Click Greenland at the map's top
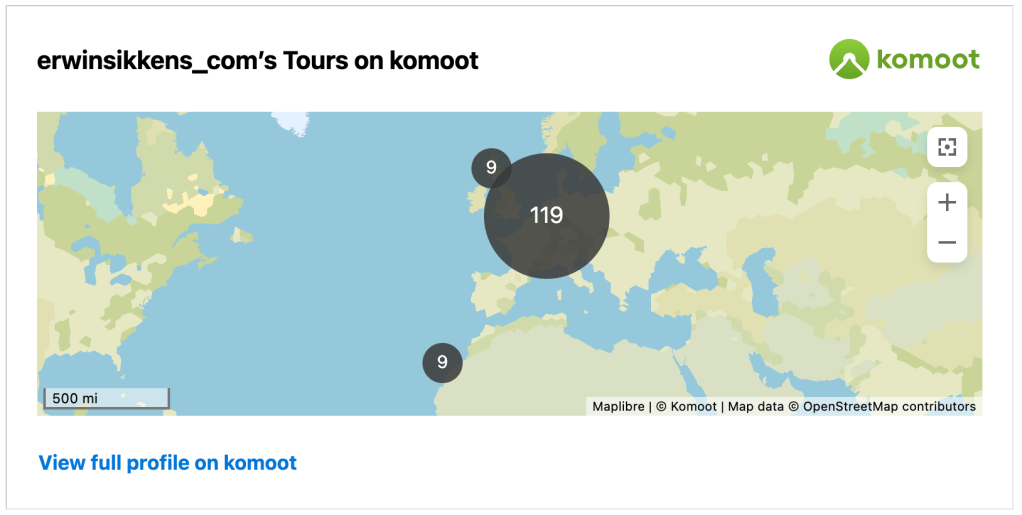Viewport: 1022px width, 515px height. tap(292, 120)
